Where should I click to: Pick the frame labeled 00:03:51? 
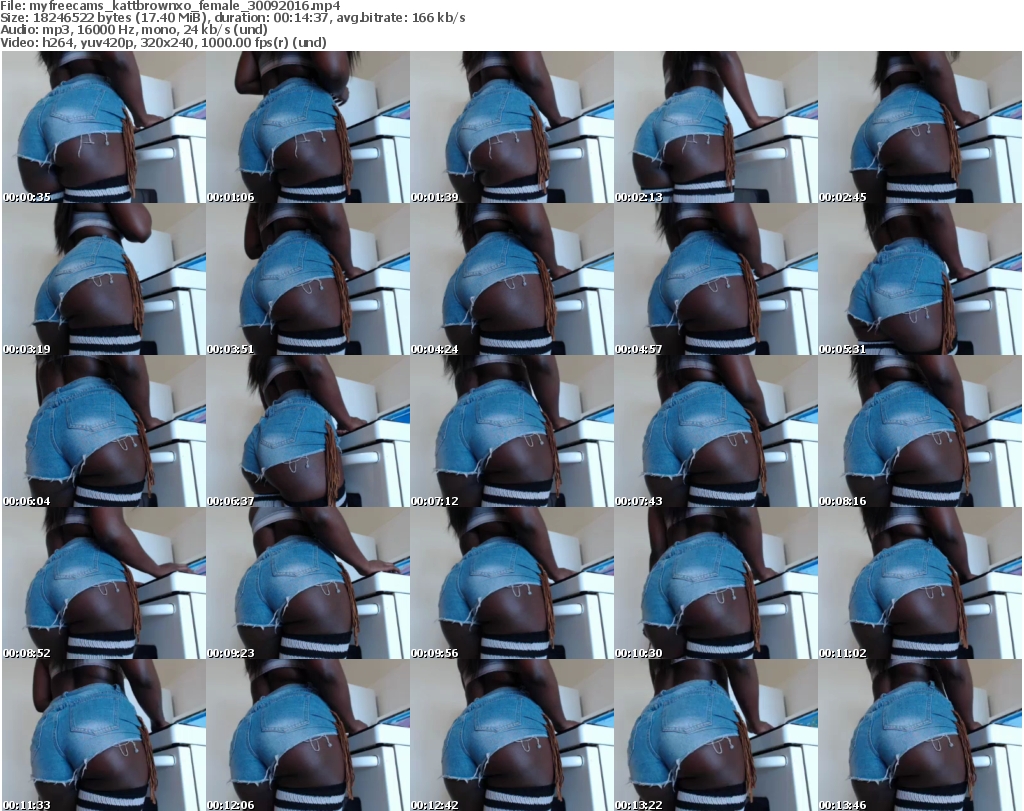(x=308, y=279)
